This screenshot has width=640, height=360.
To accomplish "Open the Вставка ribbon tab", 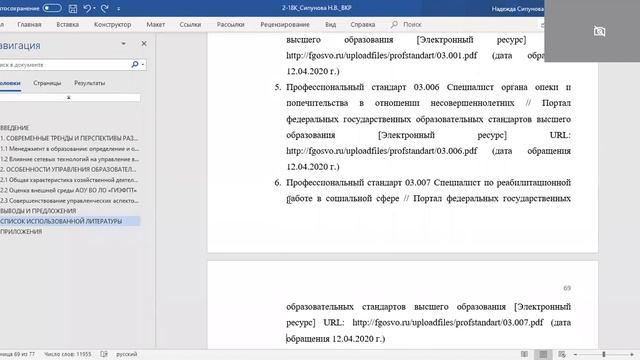I will [67, 24].
